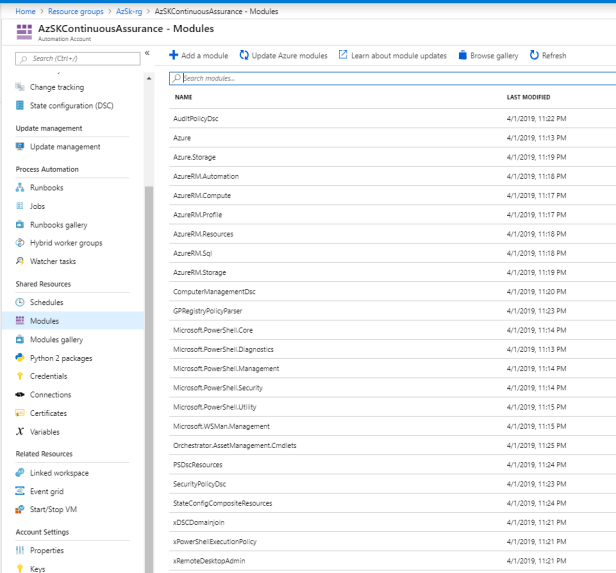
Task: Open Hybrid worker groups menu item
Action: pyautogui.click(x=66, y=243)
